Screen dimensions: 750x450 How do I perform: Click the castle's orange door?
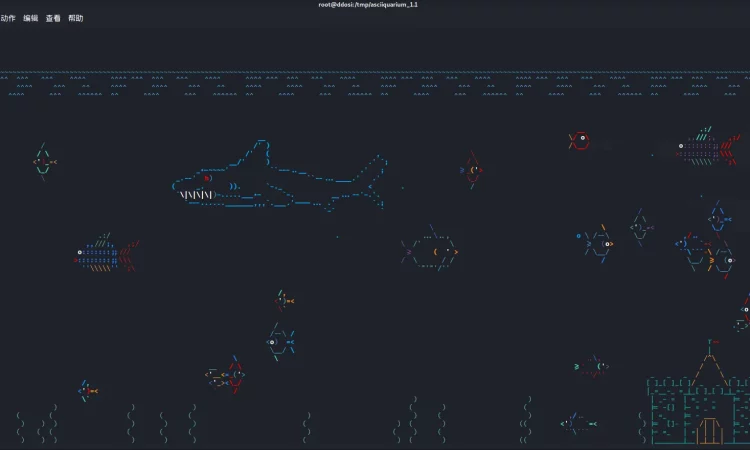[x=709, y=430]
